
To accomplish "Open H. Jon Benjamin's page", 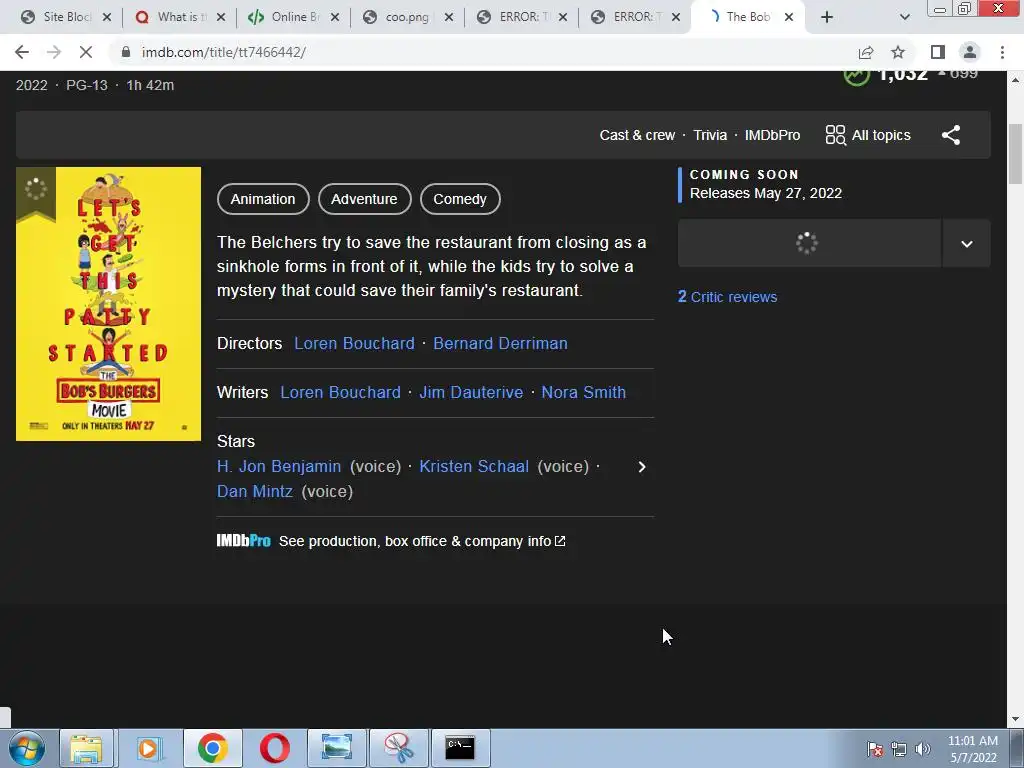I will pyautogui.click(x=279, y=466).
